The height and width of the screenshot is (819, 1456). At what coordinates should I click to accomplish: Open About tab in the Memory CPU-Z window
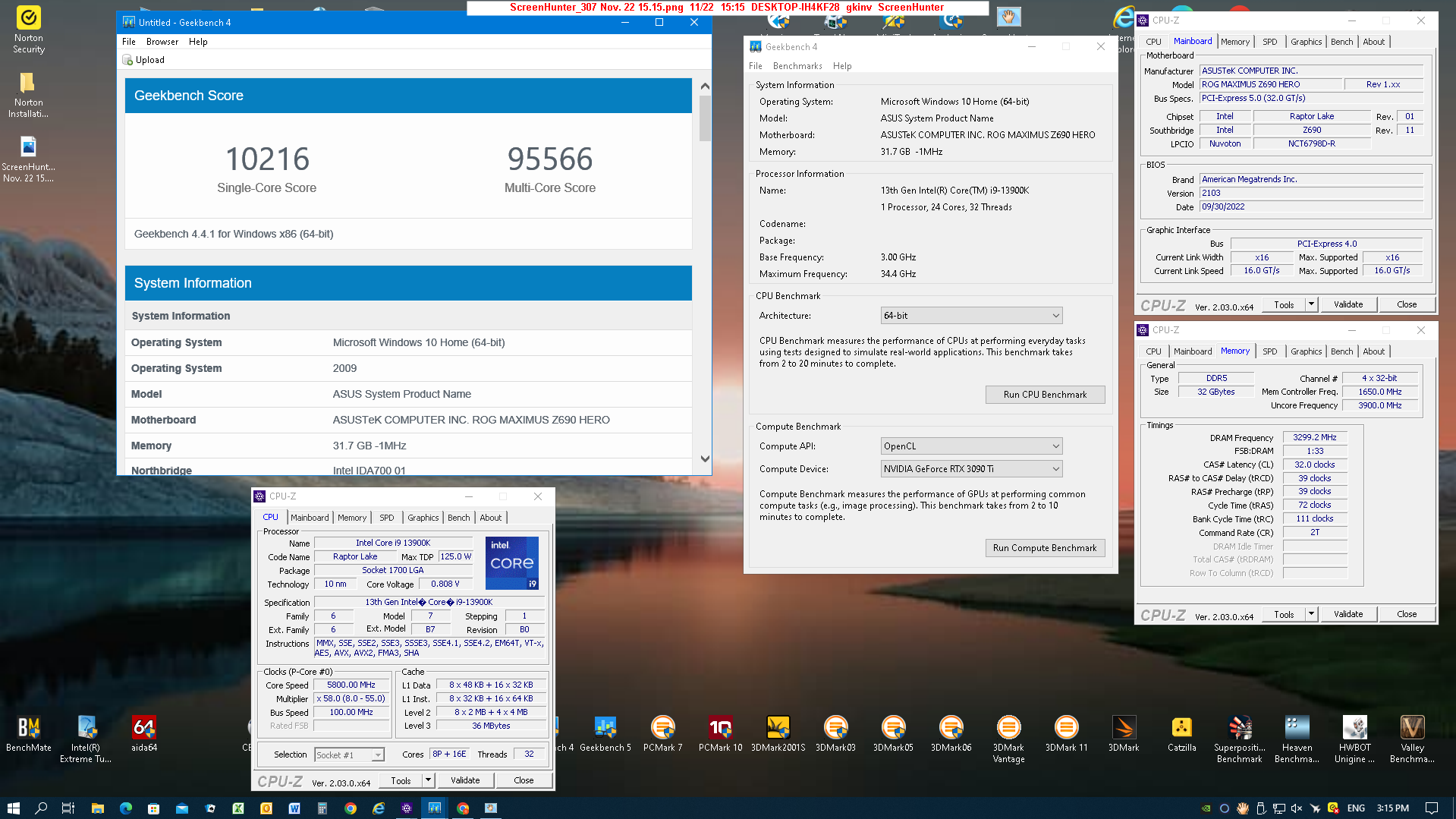tap(1373, 351)
